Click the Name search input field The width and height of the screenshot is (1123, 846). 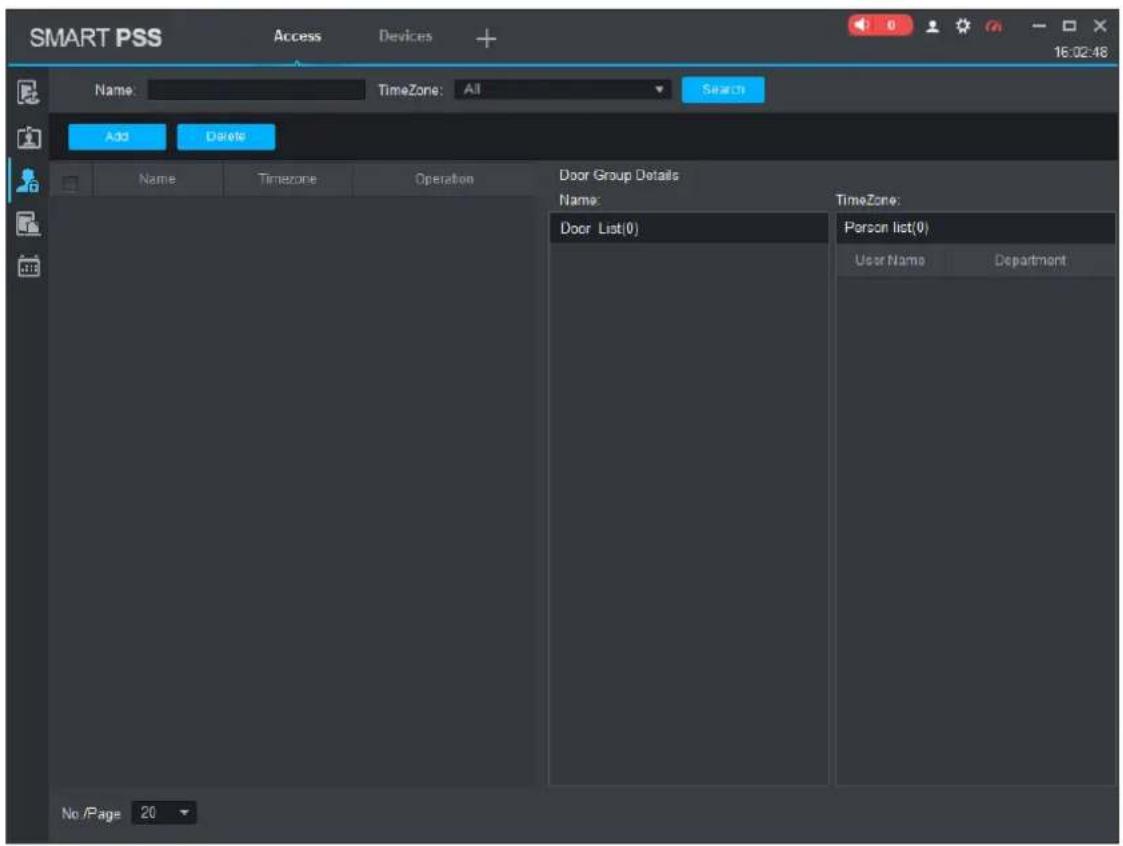[256, 90]
